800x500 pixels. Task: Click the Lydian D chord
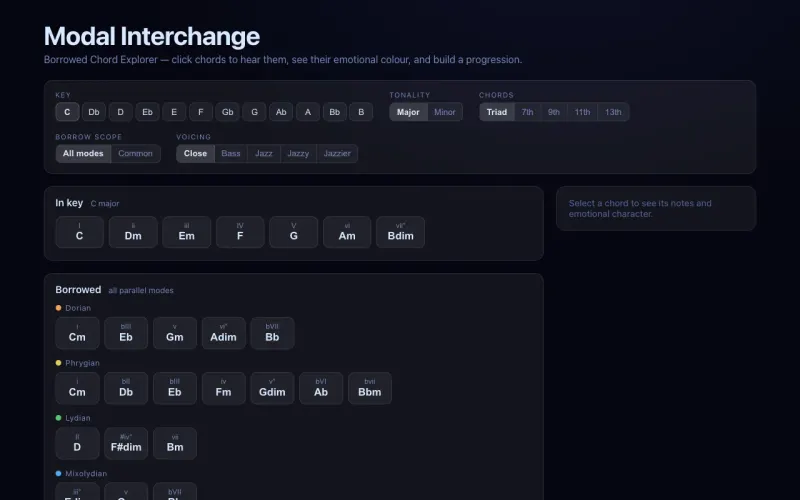tap(78, 443)
